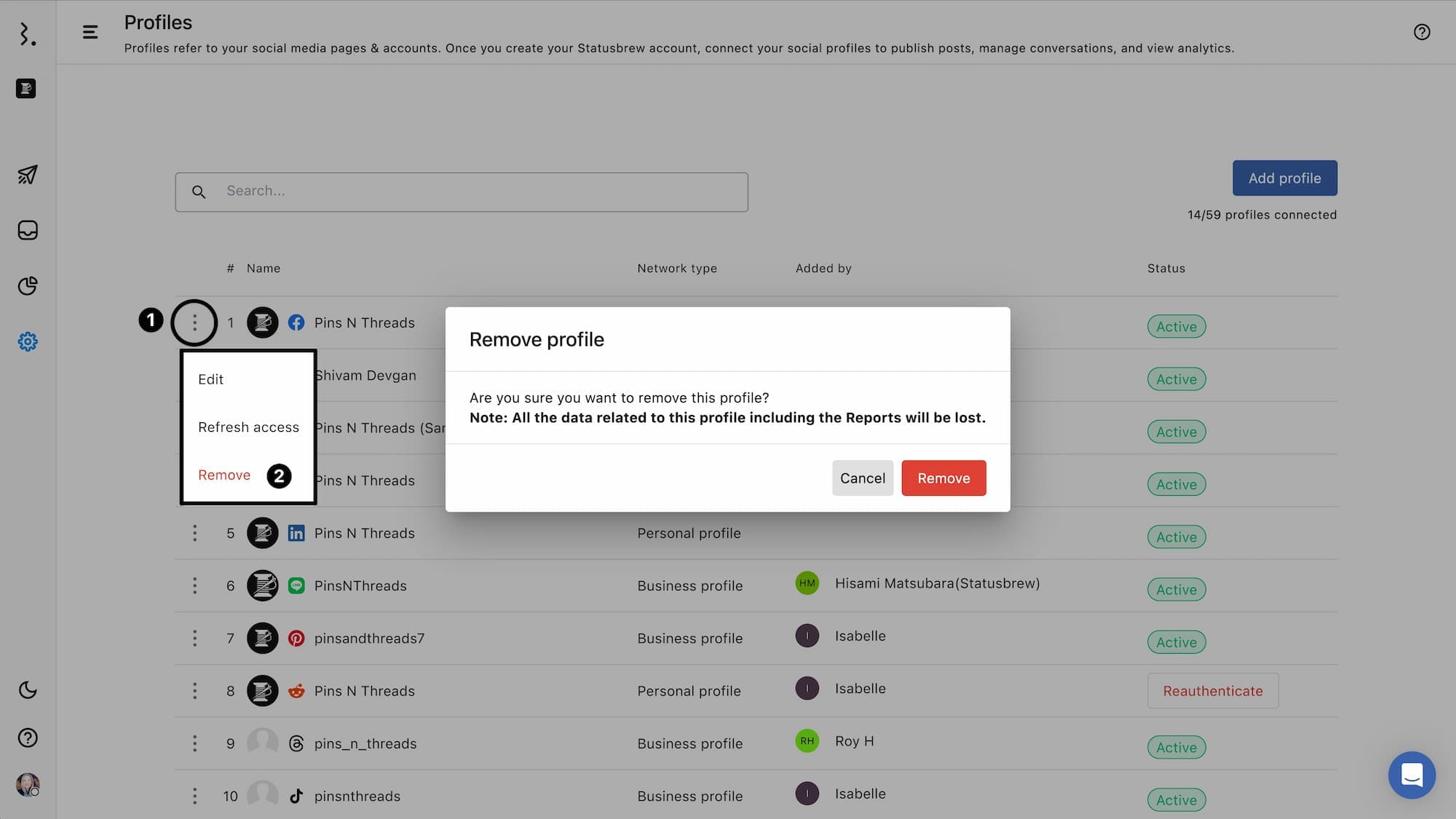
Task: Open three-dot menu for pins_n_threads row 9
Action: click(x=194, y=743)
